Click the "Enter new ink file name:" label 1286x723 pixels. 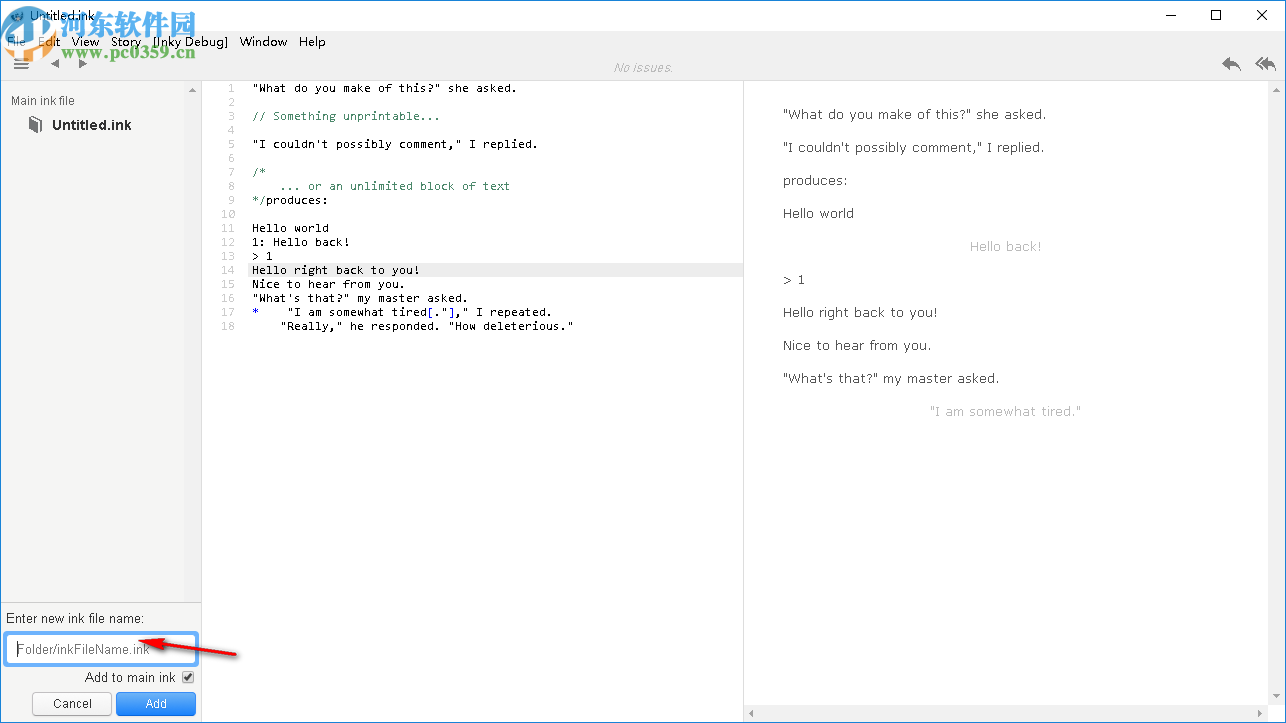75,619
